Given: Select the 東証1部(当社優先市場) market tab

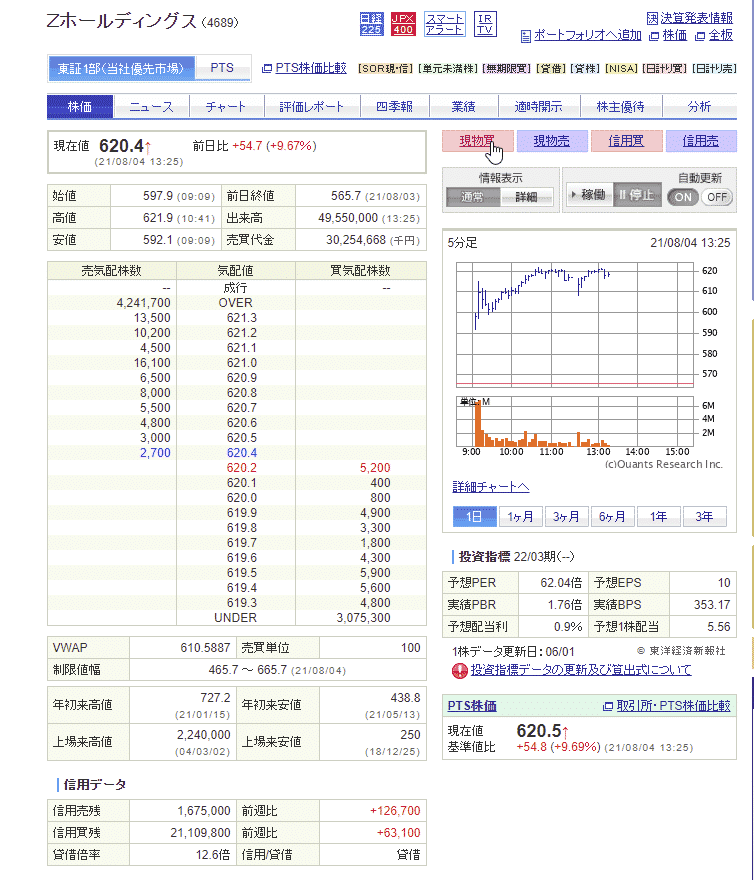Looking at the screenshot, I should click(x=121, y=68).
